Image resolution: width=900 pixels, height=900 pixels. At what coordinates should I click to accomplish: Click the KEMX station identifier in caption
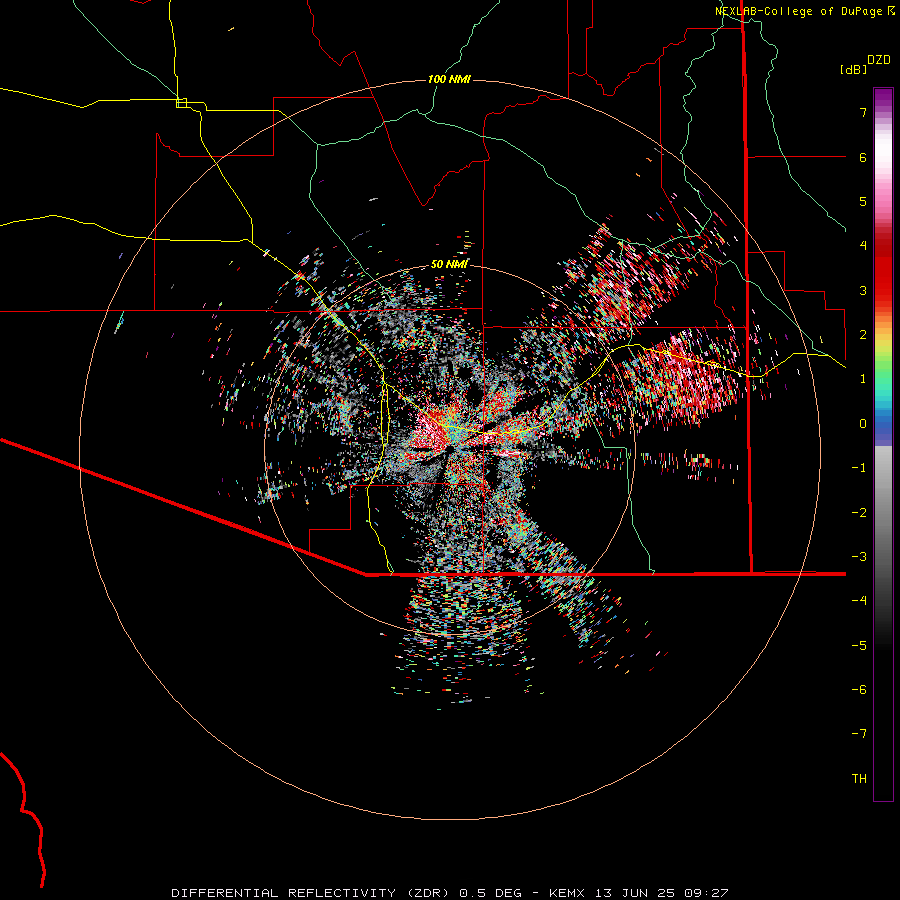click(567, 893)
